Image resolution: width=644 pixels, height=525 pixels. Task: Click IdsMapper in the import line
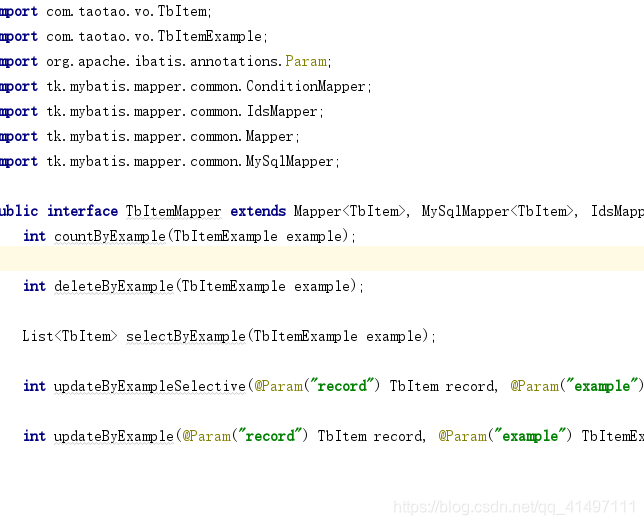(x=282, y=112)
